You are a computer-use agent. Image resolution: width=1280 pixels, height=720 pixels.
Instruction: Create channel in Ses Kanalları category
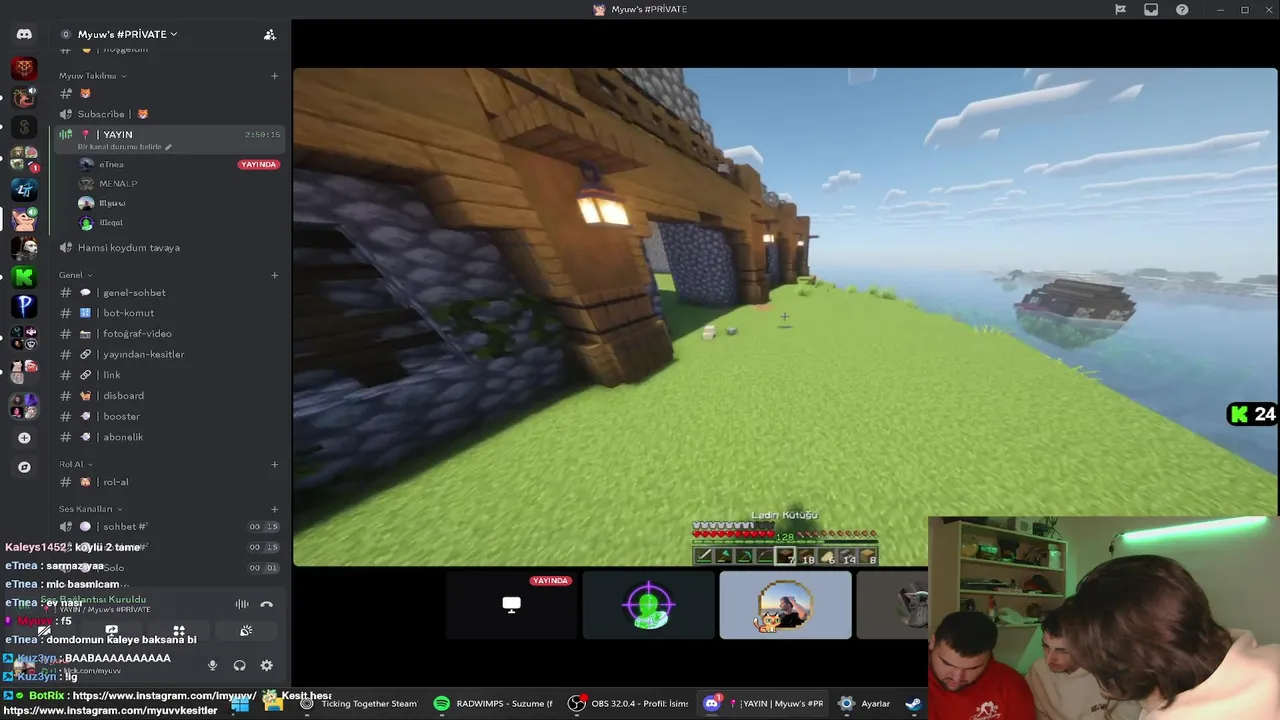[274, 509]
